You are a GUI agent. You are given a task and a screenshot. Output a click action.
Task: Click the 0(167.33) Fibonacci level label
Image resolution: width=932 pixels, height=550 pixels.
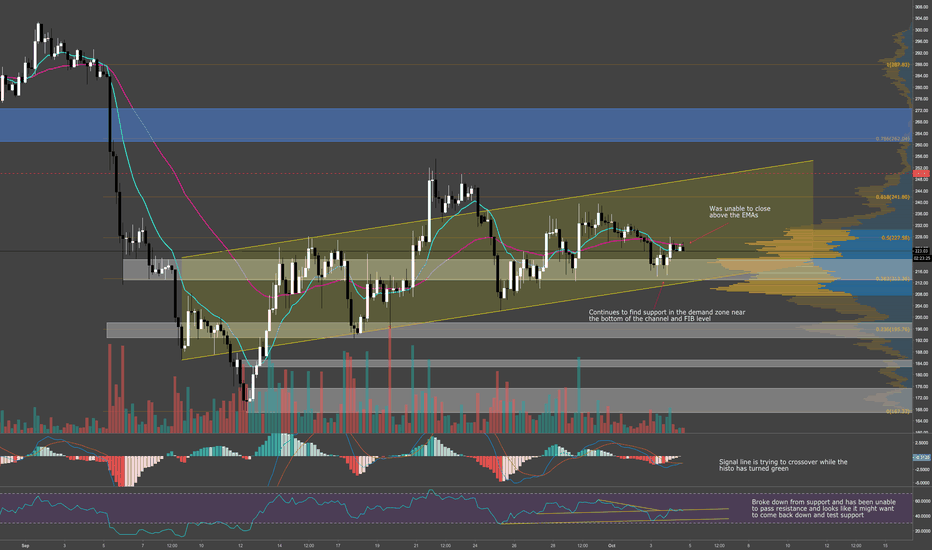coord(898,411)
